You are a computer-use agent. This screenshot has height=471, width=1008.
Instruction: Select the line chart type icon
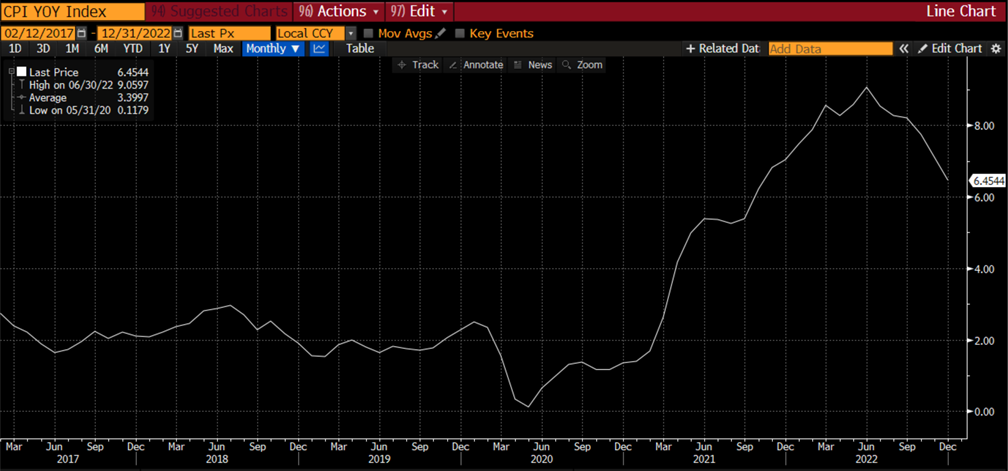pyautogui.click(x=319, y=48)
